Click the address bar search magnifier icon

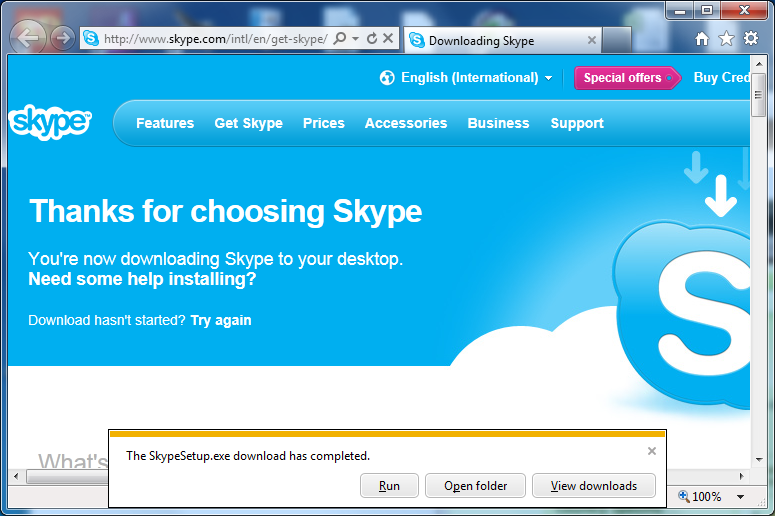pyautogui.click(x=339, y=39)
